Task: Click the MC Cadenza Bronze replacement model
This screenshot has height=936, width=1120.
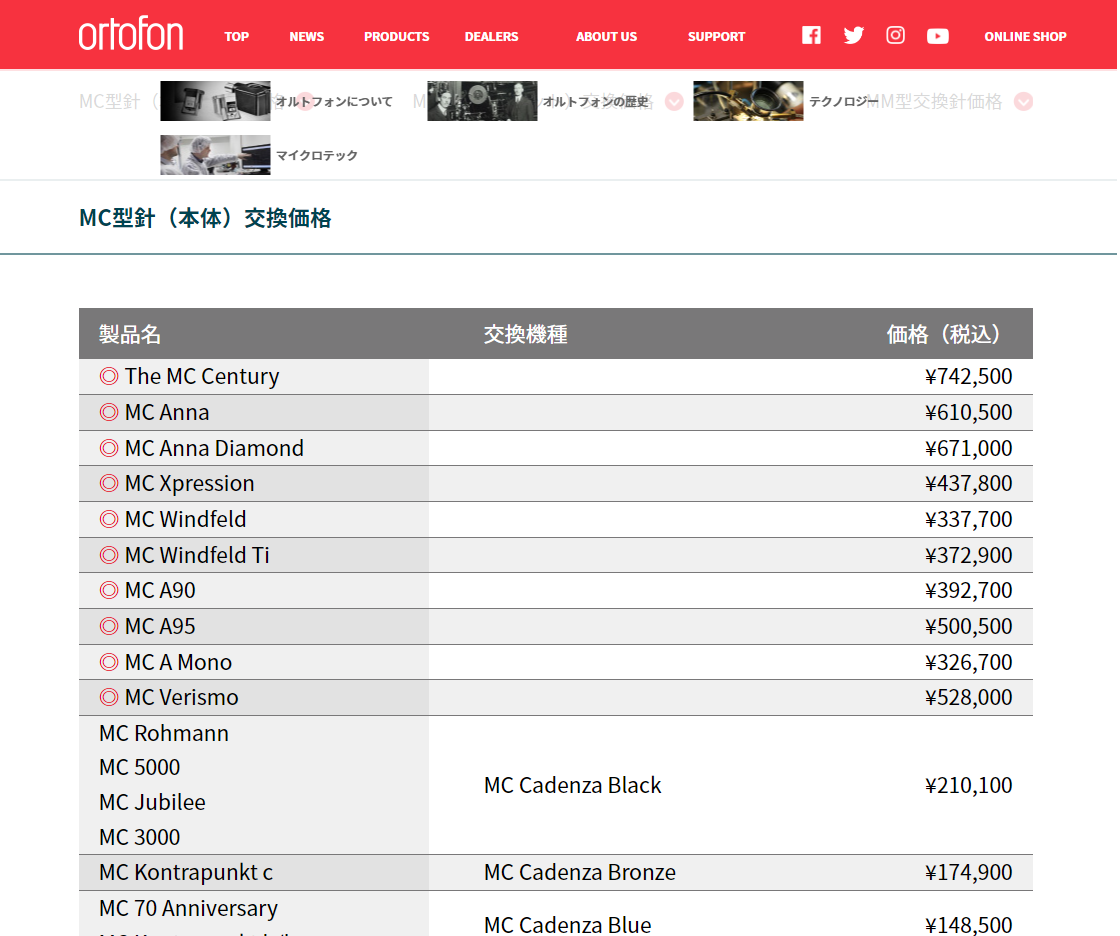Action: click(579, 872)
